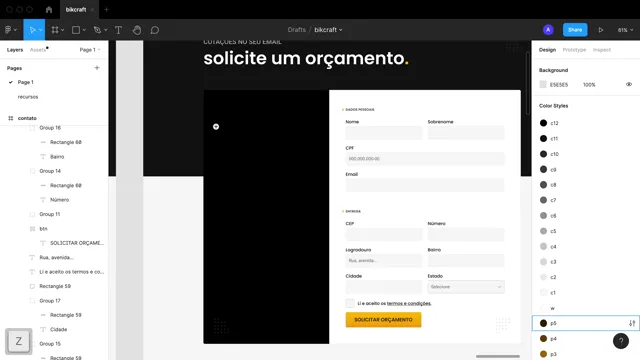
Task: Open the zoom level dropdown
Action: pyautogui.click(x=625, y=30)
